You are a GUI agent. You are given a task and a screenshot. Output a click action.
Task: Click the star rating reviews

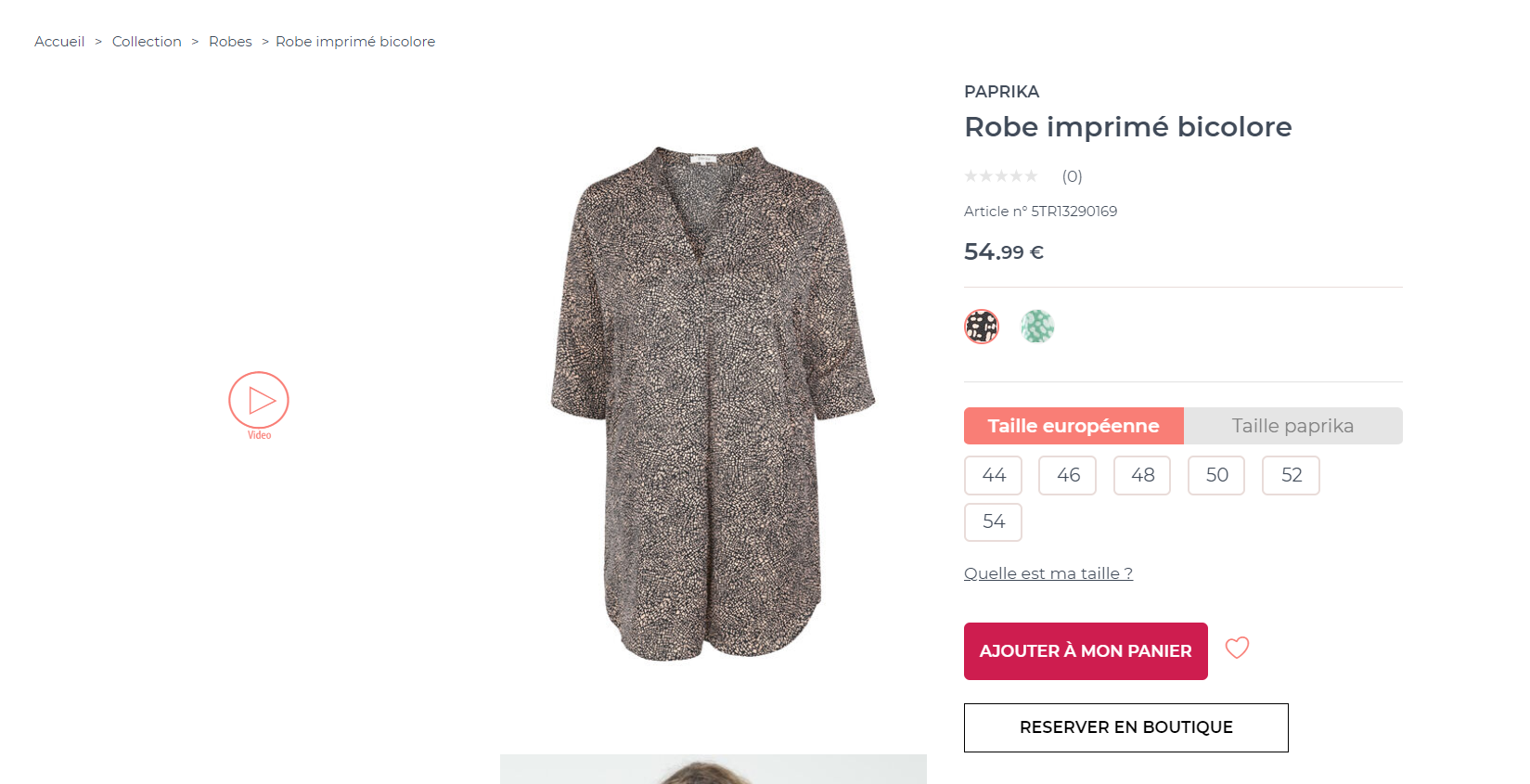pos(1001,176)
